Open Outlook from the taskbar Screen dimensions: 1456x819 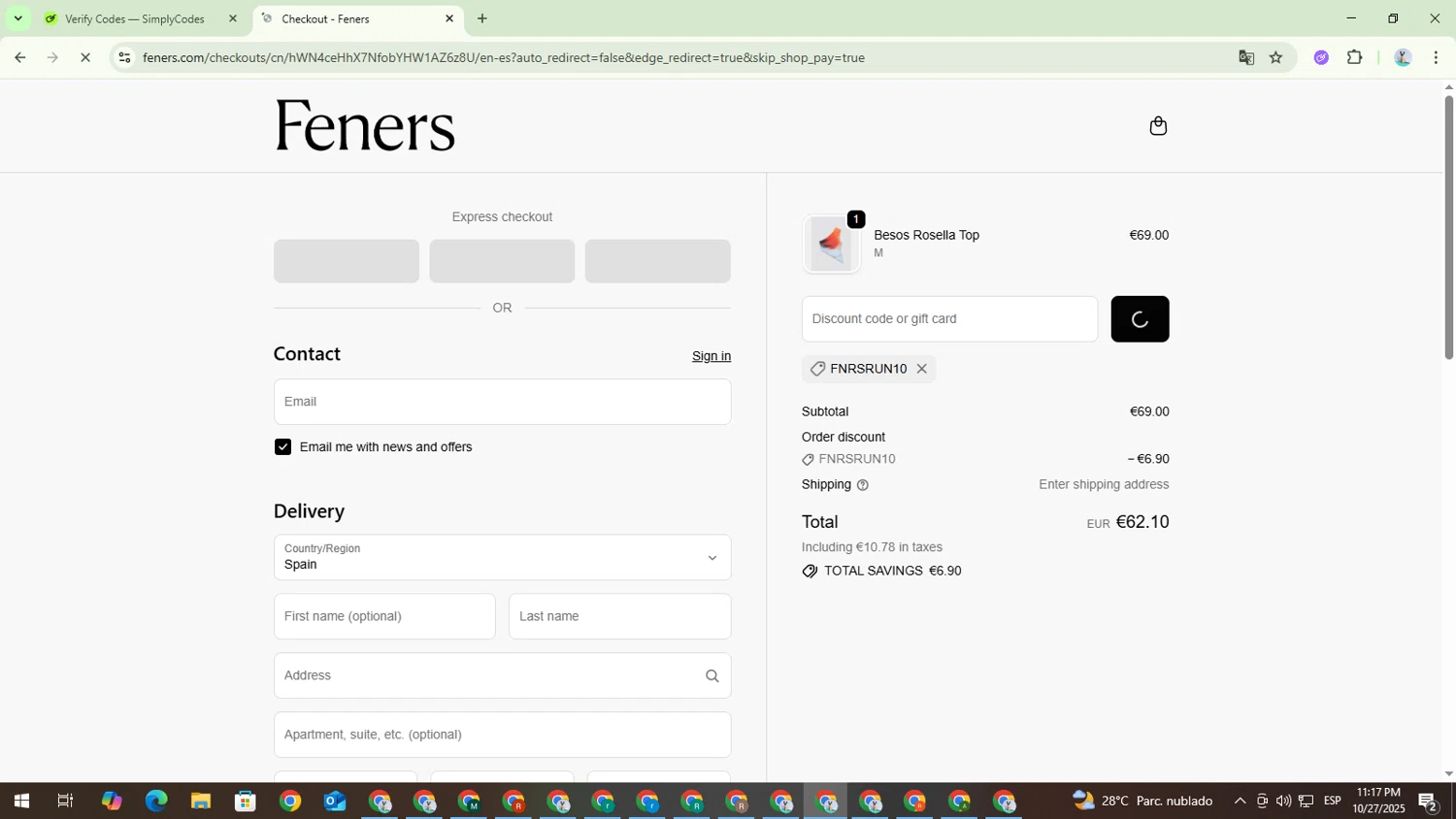click(335, 802)
